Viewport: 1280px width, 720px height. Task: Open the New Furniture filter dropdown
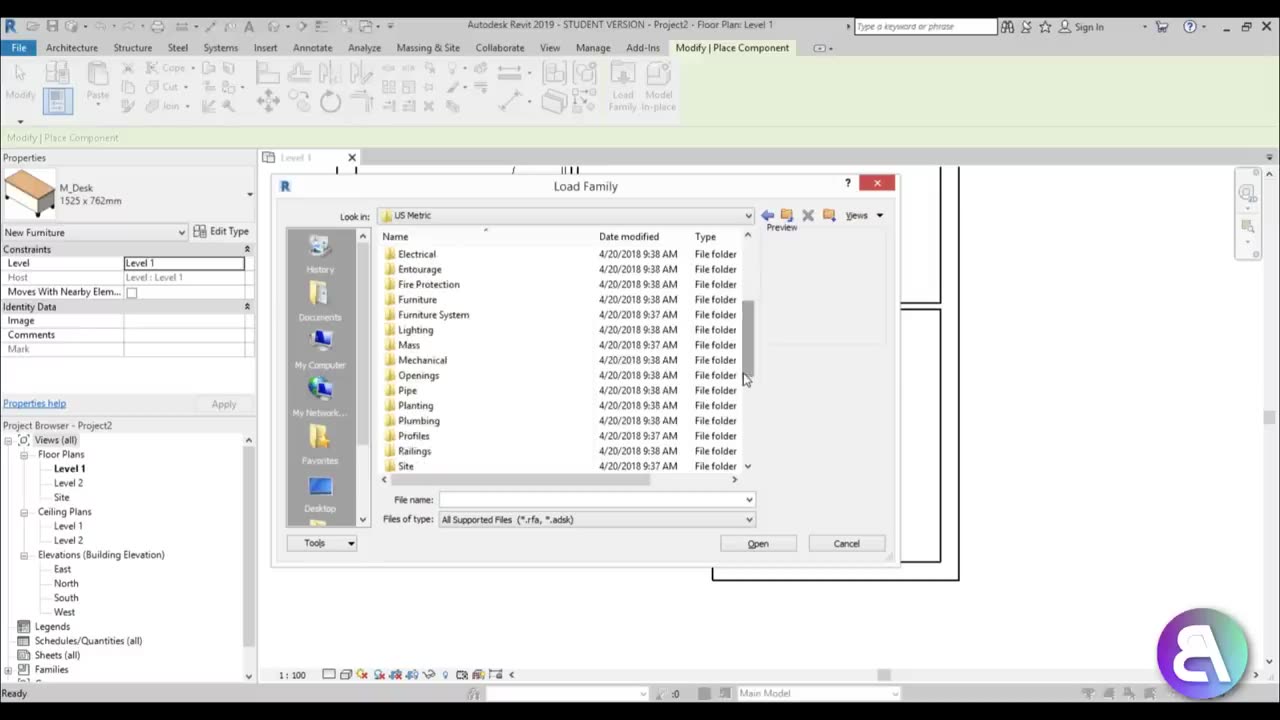181,232
